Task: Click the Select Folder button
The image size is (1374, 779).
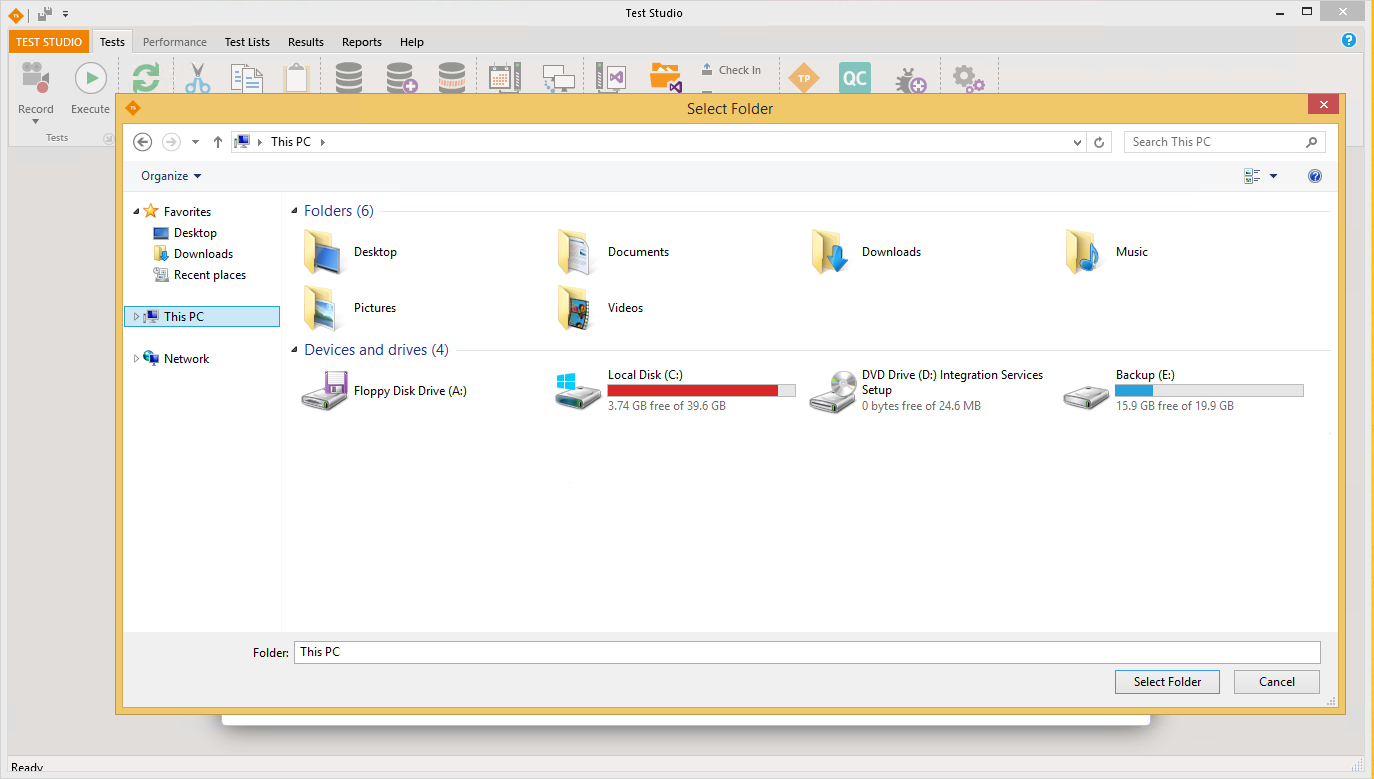Action: click(x=1167, y=682)
